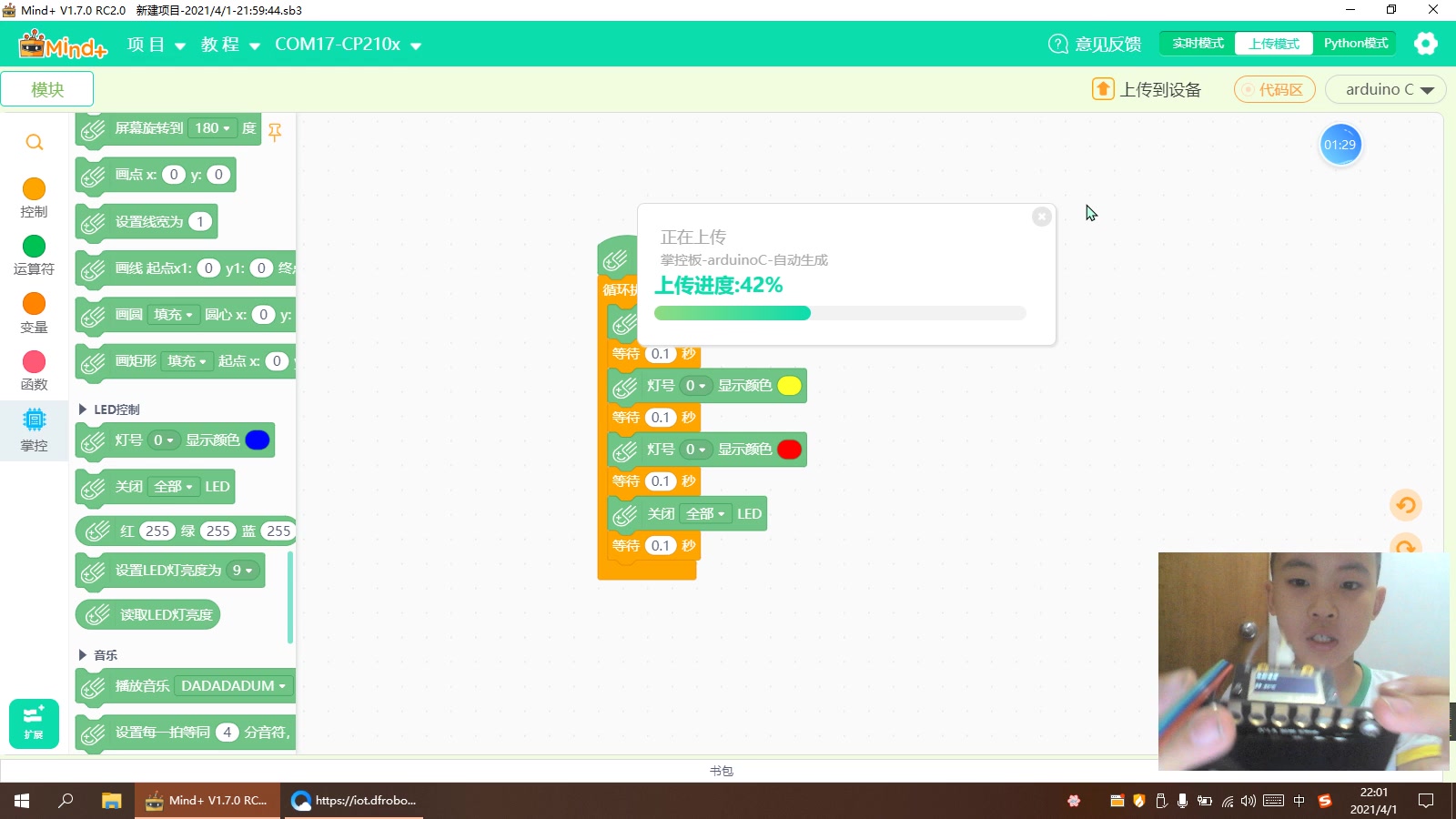The height and width of the screenshot is (819, 1456).
Task: Select the 运算符 block category
Action: pos(34,254)
